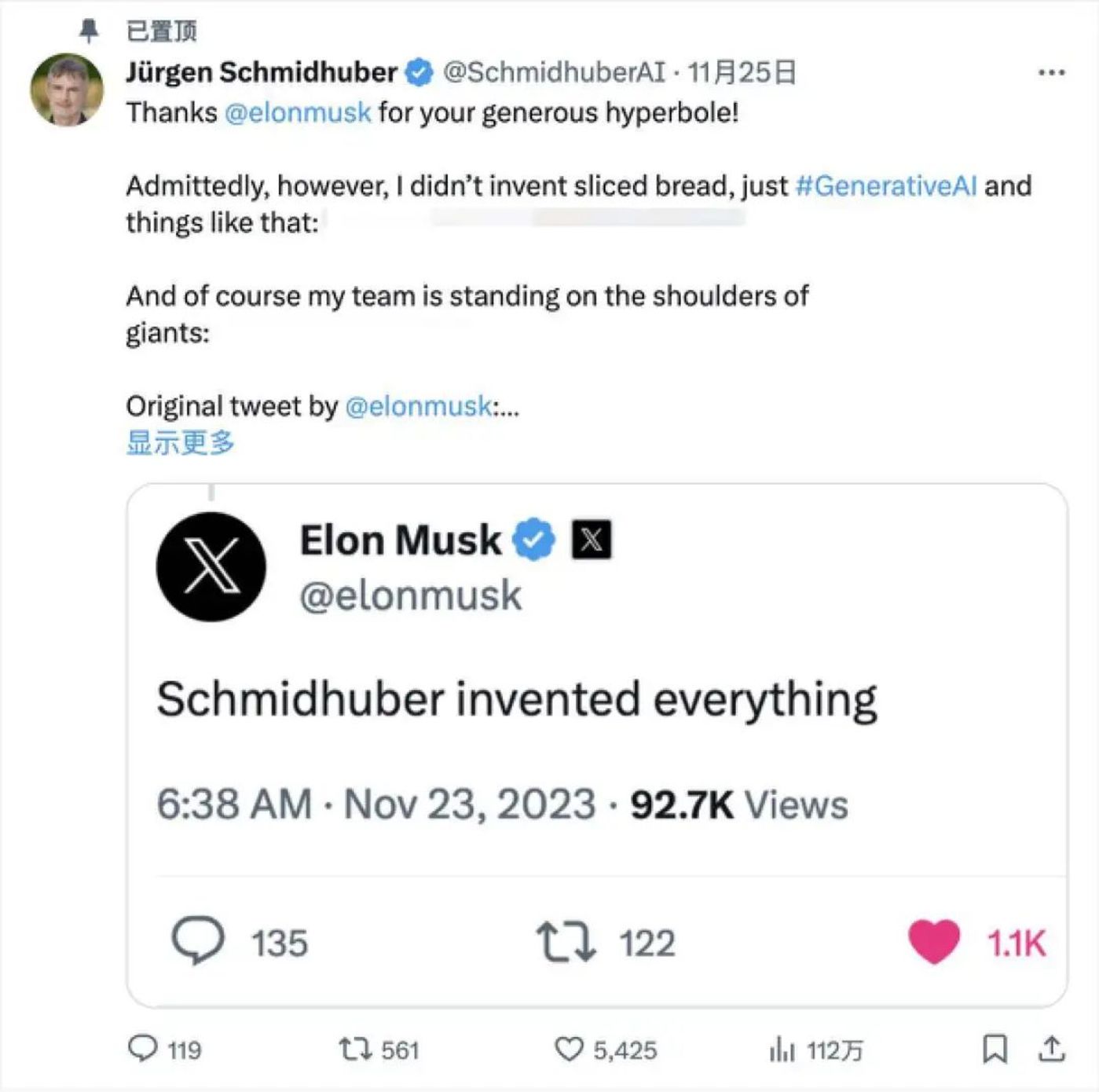1099x1092 pixels.
Task: Open the #GenerativeAI hashtag
Action: pyautogui.click(x=886, y=186)
